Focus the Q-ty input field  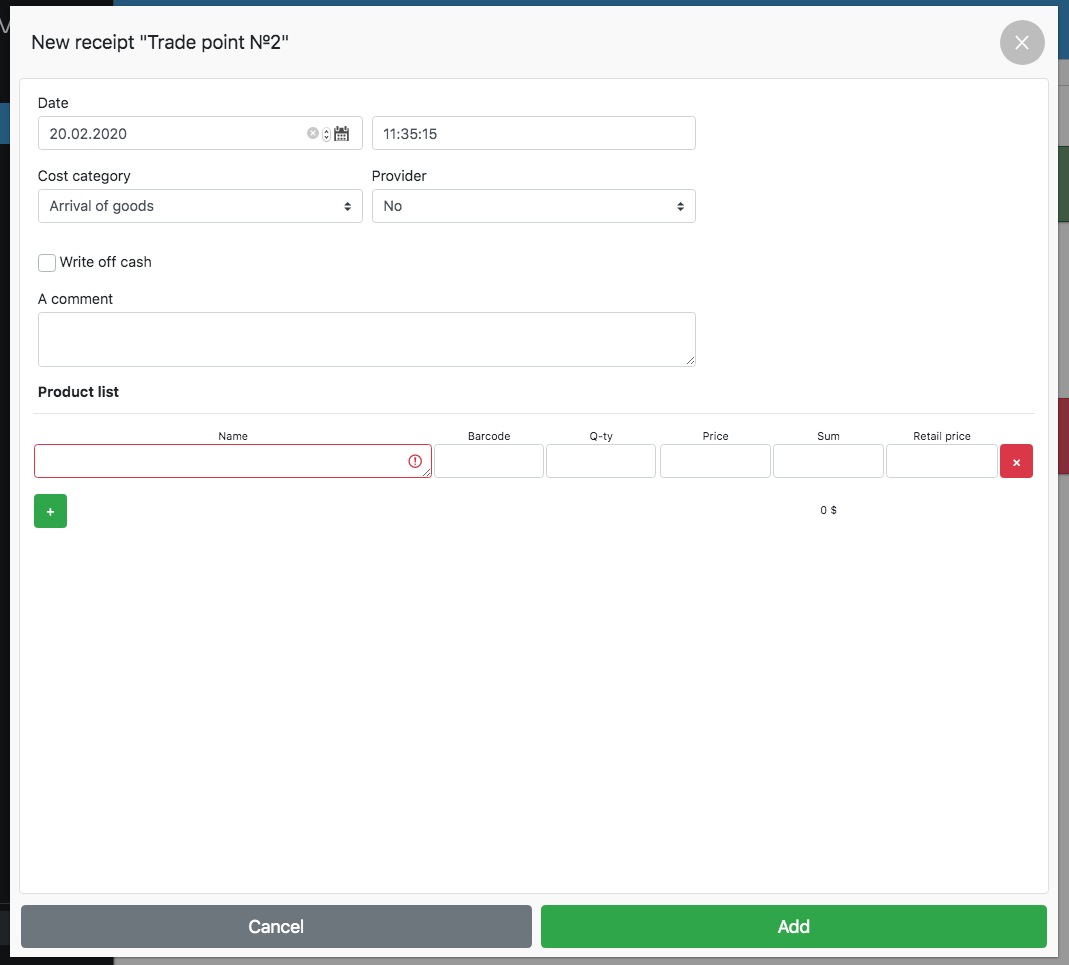(601, 461)
